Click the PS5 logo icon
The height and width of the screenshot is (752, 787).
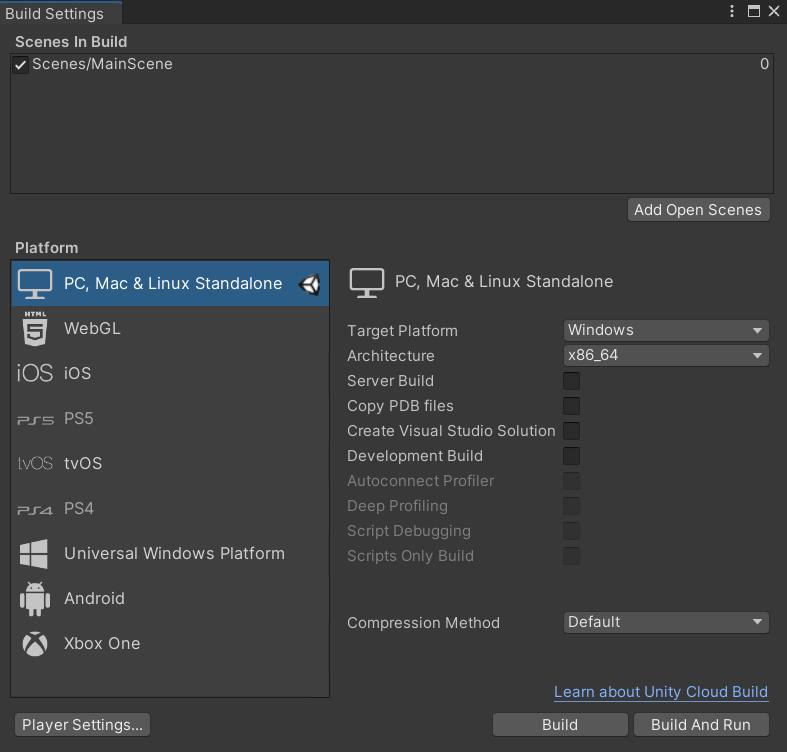point(35,420)
